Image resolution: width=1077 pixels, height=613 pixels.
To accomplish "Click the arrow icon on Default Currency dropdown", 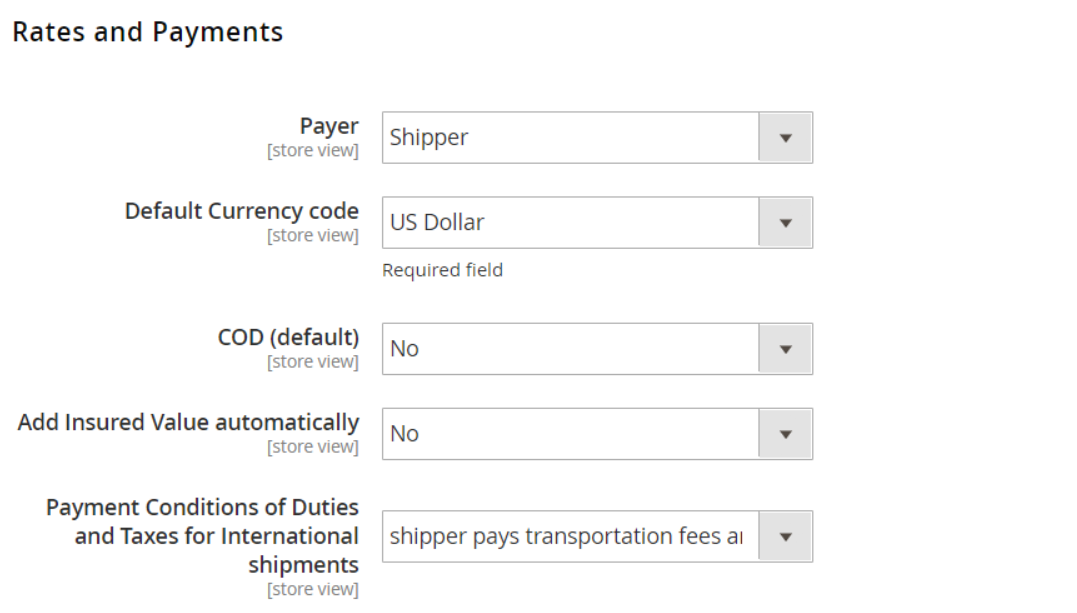I will point(785,222).
